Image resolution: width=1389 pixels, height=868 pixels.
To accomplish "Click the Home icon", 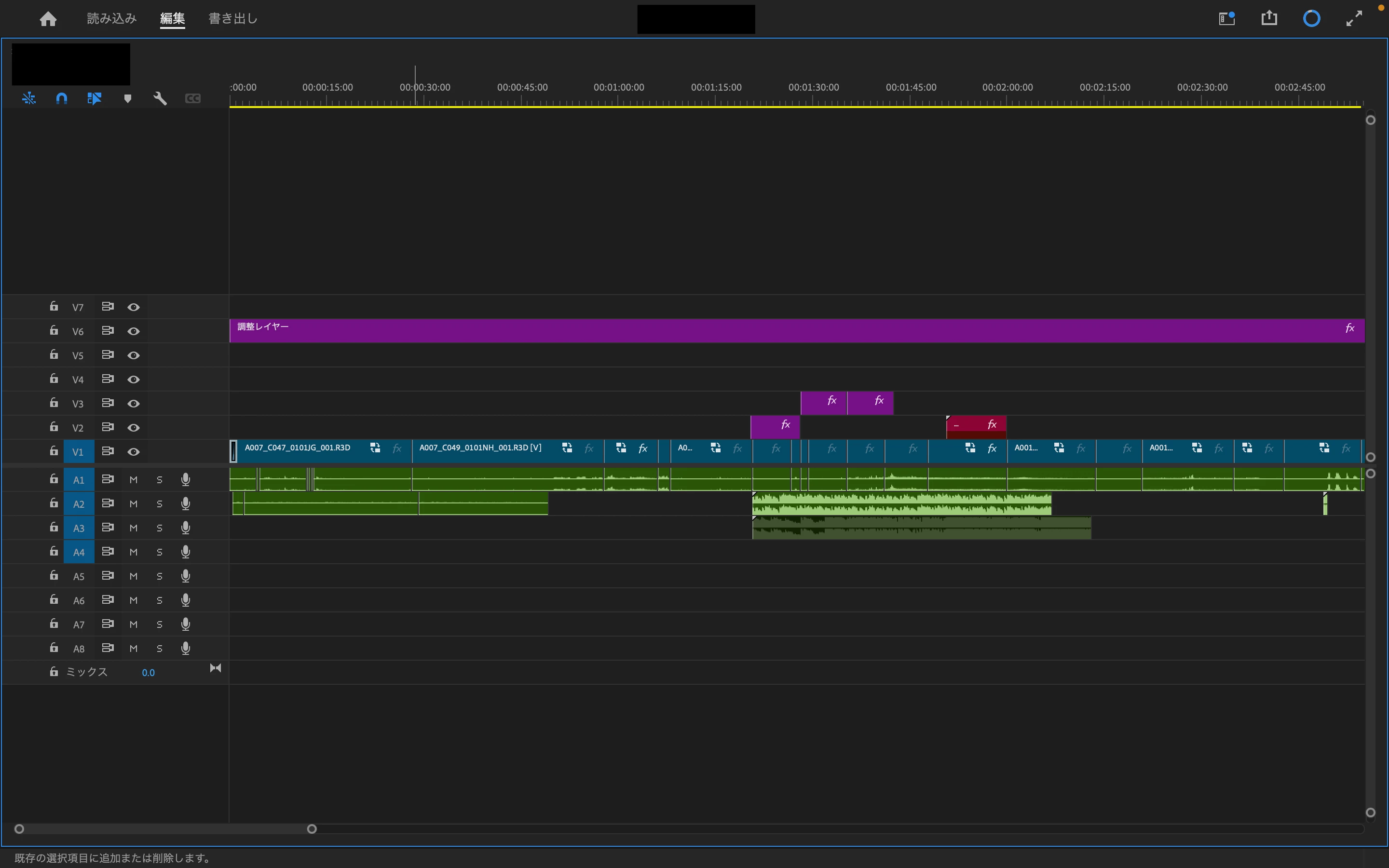I will (x=48, y=19).
